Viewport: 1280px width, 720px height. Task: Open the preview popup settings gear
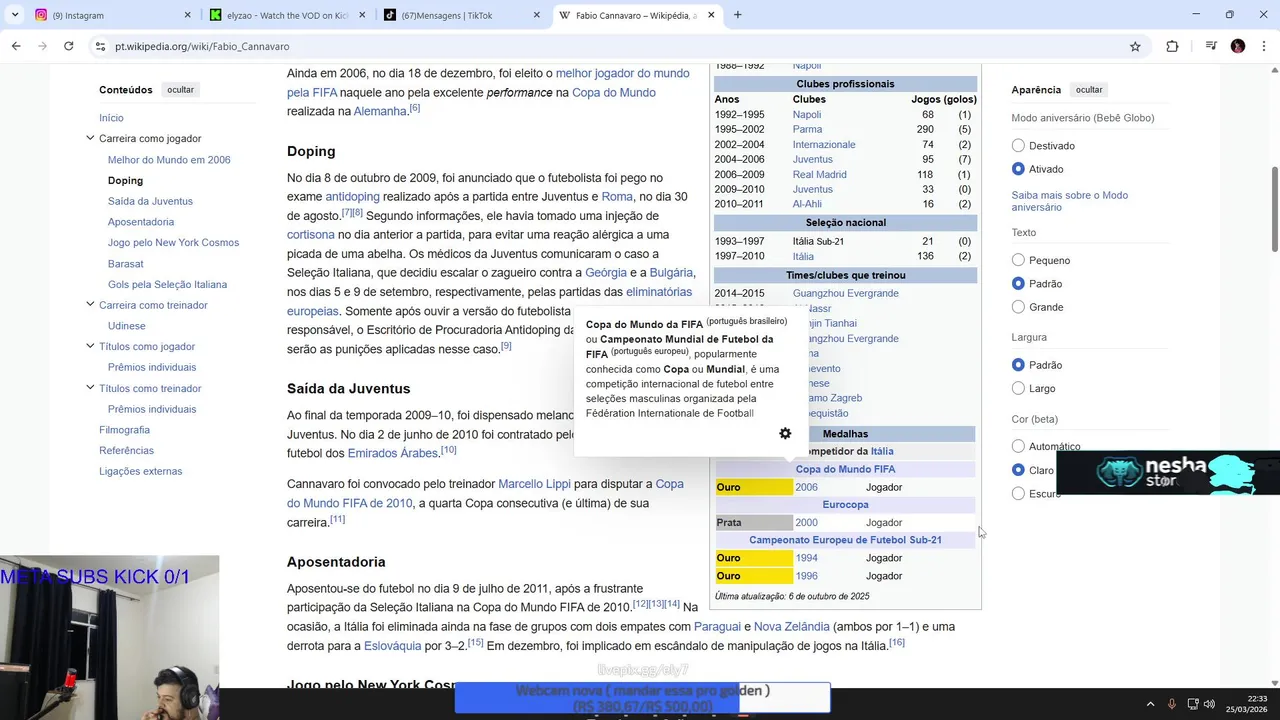tap(785, 433)
